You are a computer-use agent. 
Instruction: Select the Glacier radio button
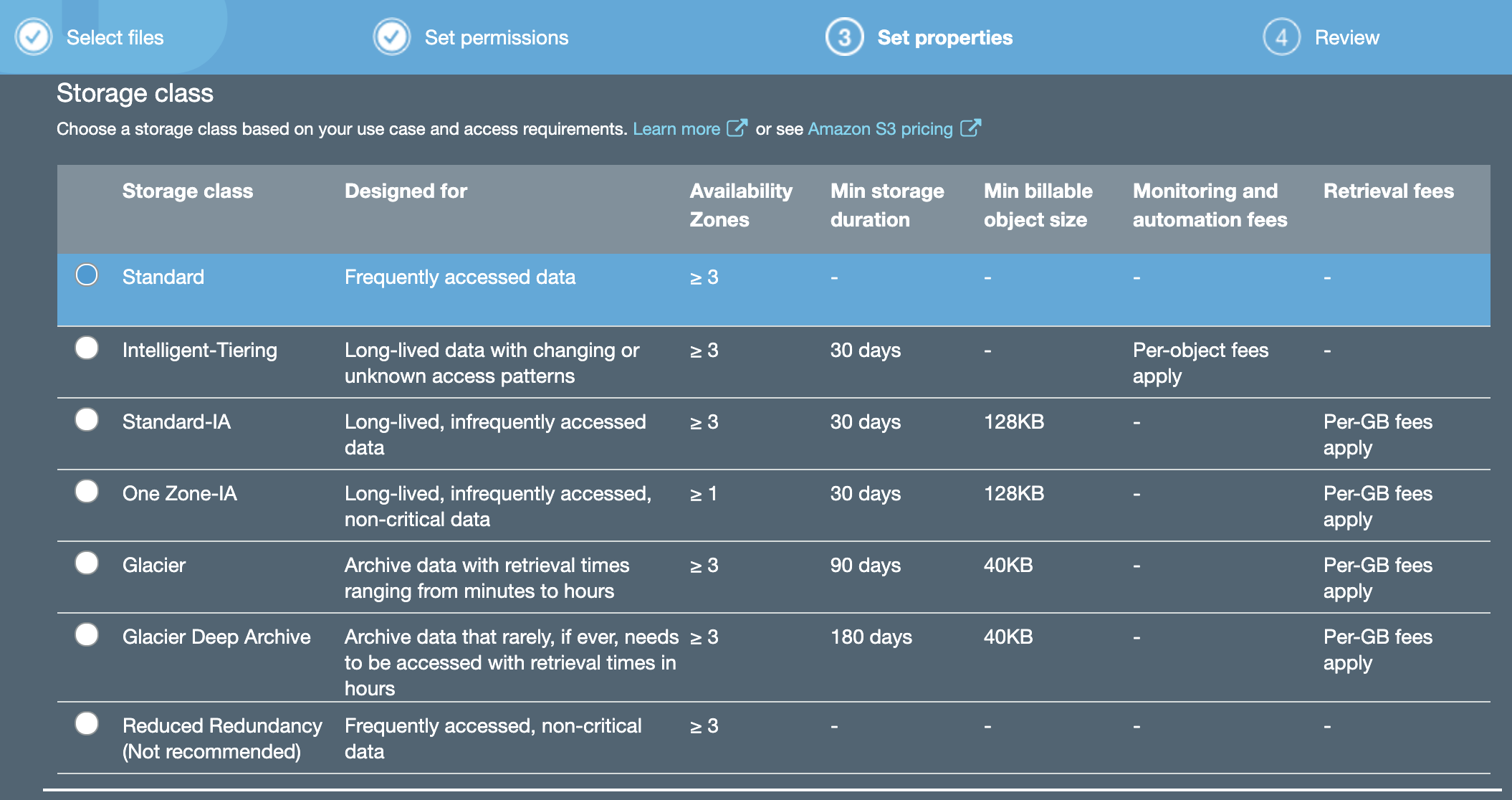click(87, 563)
